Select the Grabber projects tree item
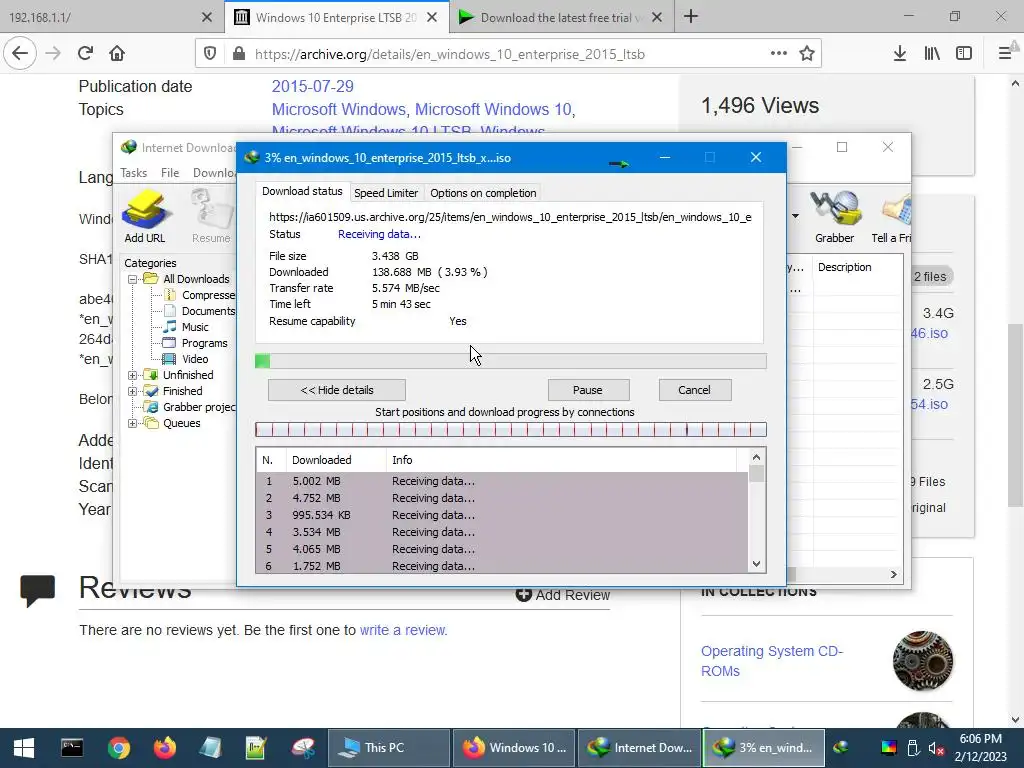 (x=199, y=407)
